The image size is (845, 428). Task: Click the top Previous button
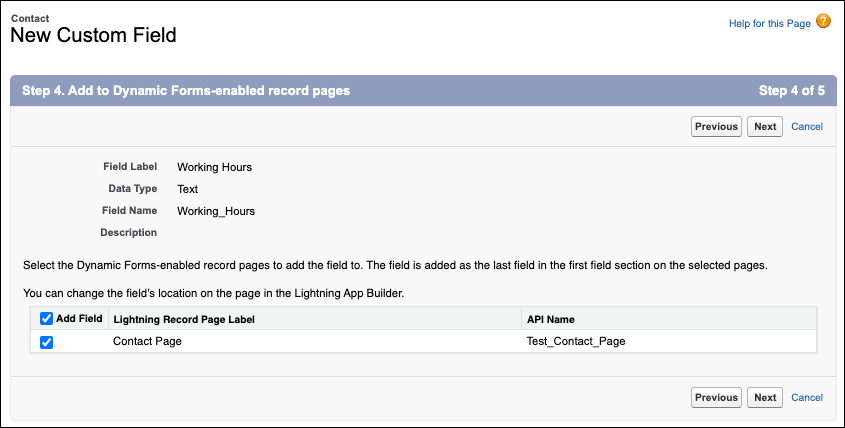pyautogui.click(x=716, y=126)
